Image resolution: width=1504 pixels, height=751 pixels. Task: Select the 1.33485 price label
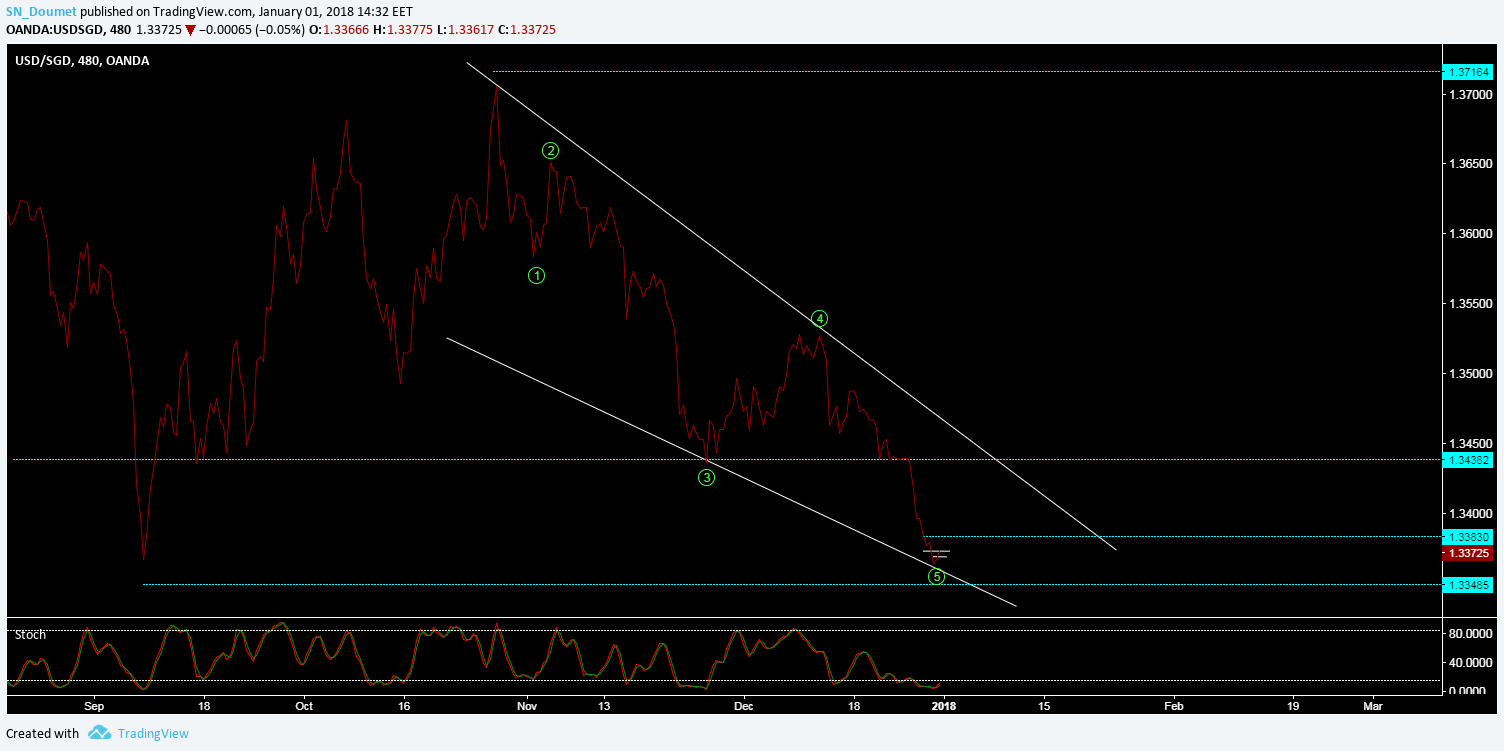1469,584
